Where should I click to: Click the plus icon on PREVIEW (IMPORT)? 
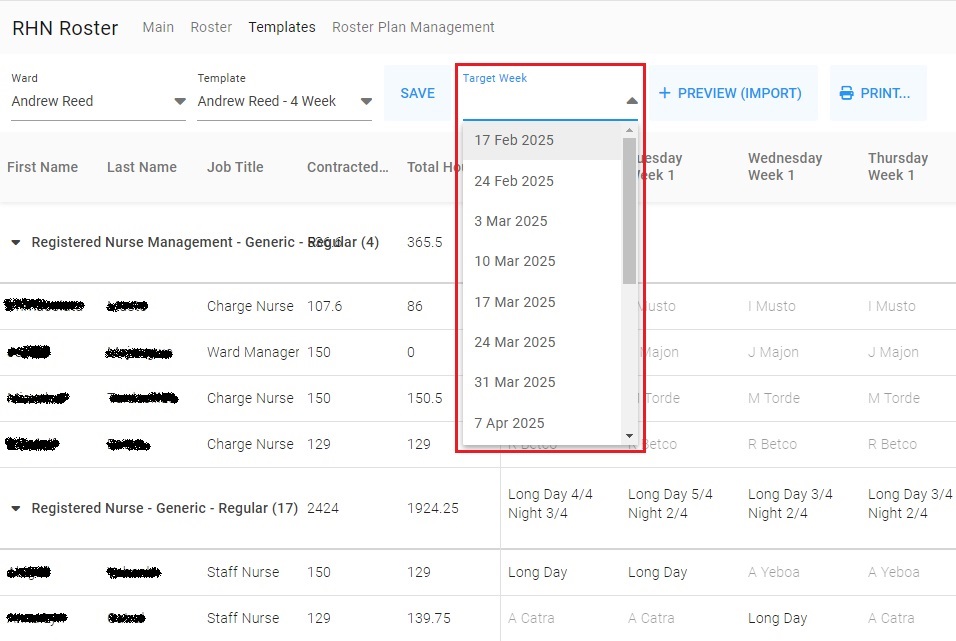point(665,93)
